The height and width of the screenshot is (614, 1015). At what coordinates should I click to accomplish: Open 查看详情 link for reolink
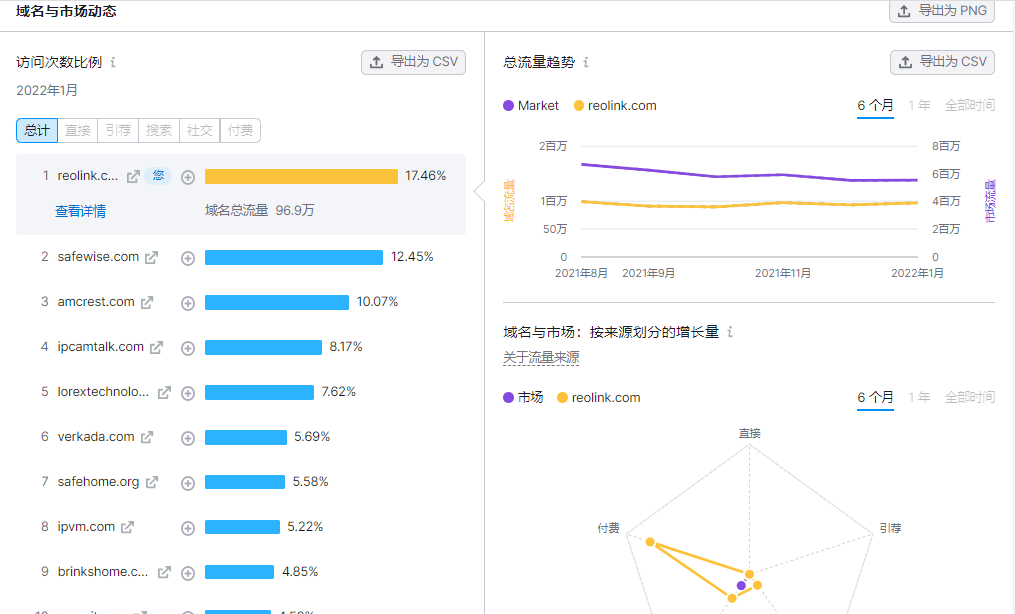point(80,211)
